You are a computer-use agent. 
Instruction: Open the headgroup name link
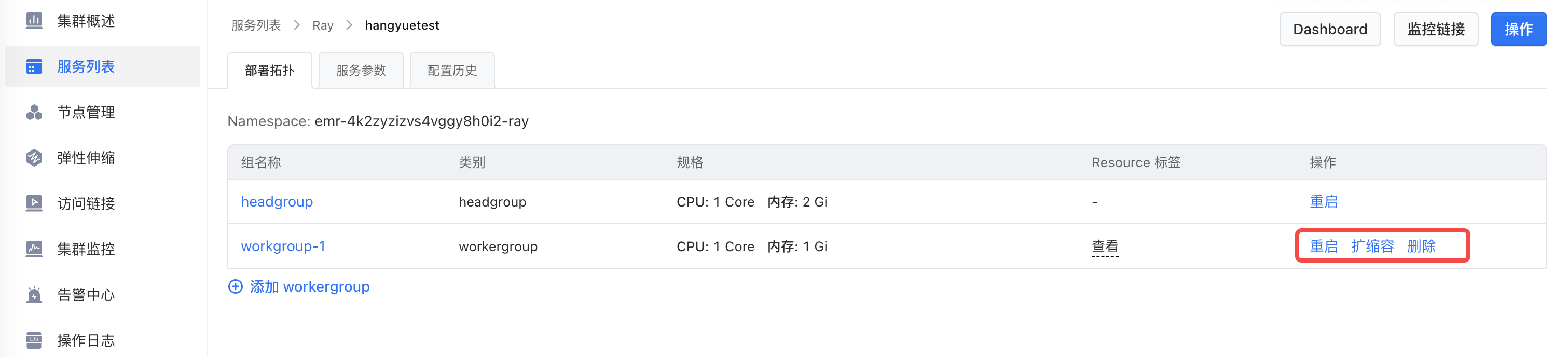(x=277, y=202)
